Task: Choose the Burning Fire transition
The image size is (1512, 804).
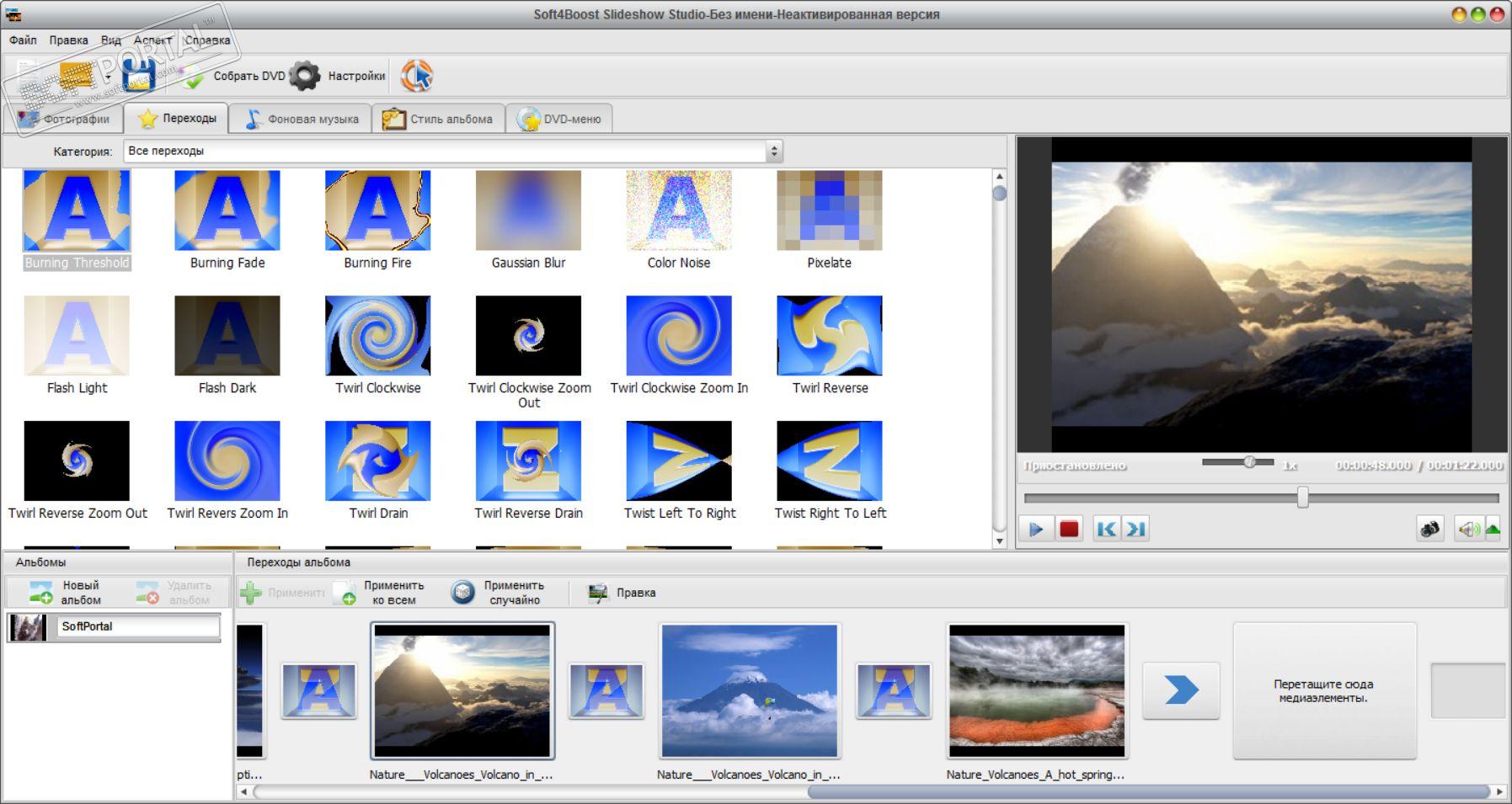Action: (x=377, y=220)
